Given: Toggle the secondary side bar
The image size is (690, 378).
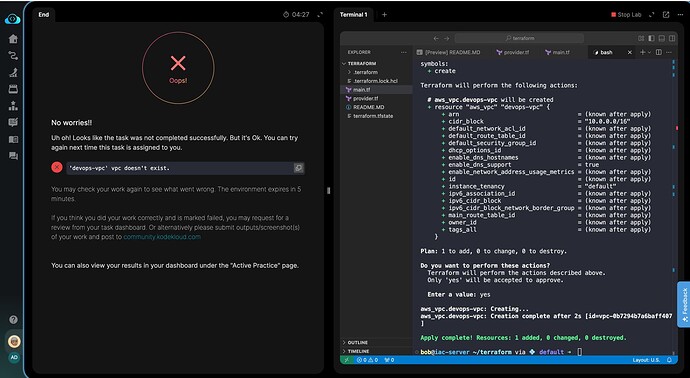Looking at the screenshot, I should pyautogui.click(x=672, y=38).
